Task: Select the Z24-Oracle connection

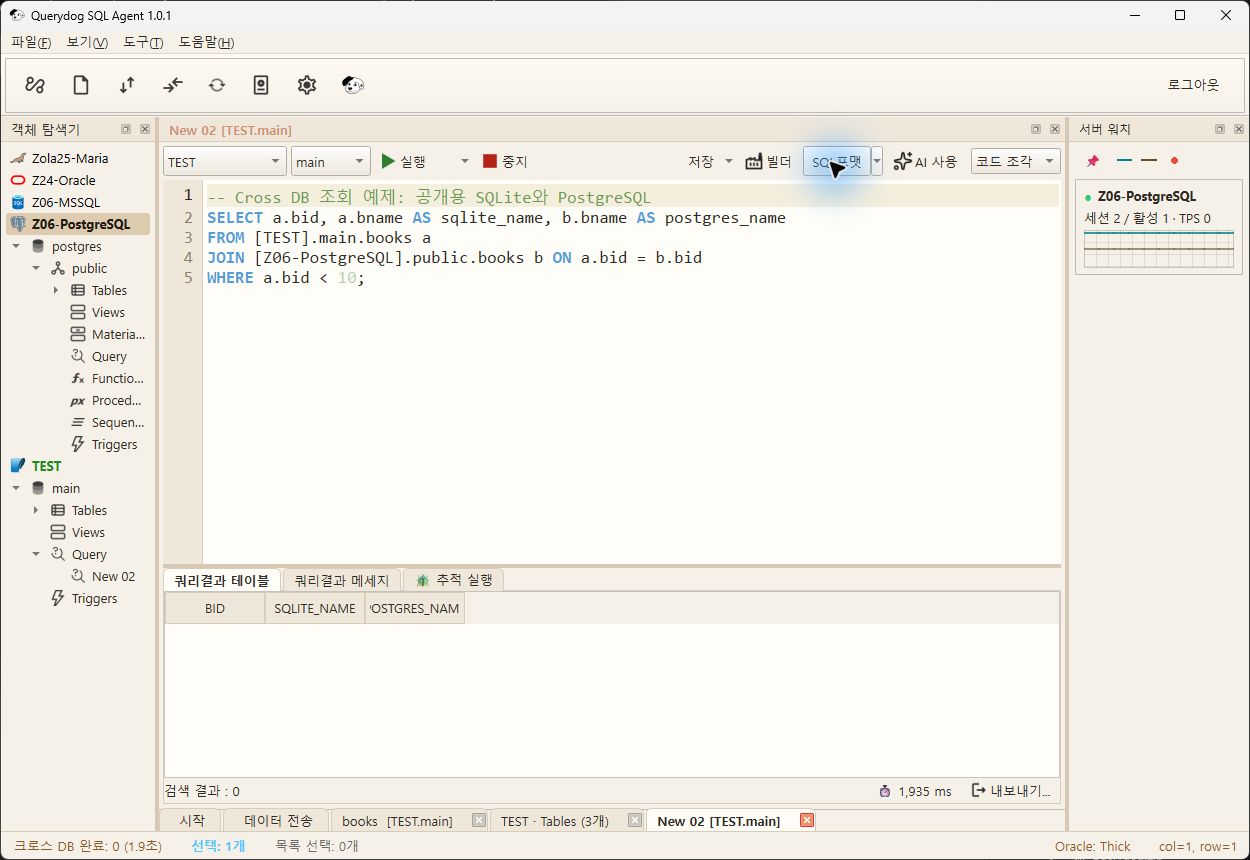Action: click(x=63, y=180)
